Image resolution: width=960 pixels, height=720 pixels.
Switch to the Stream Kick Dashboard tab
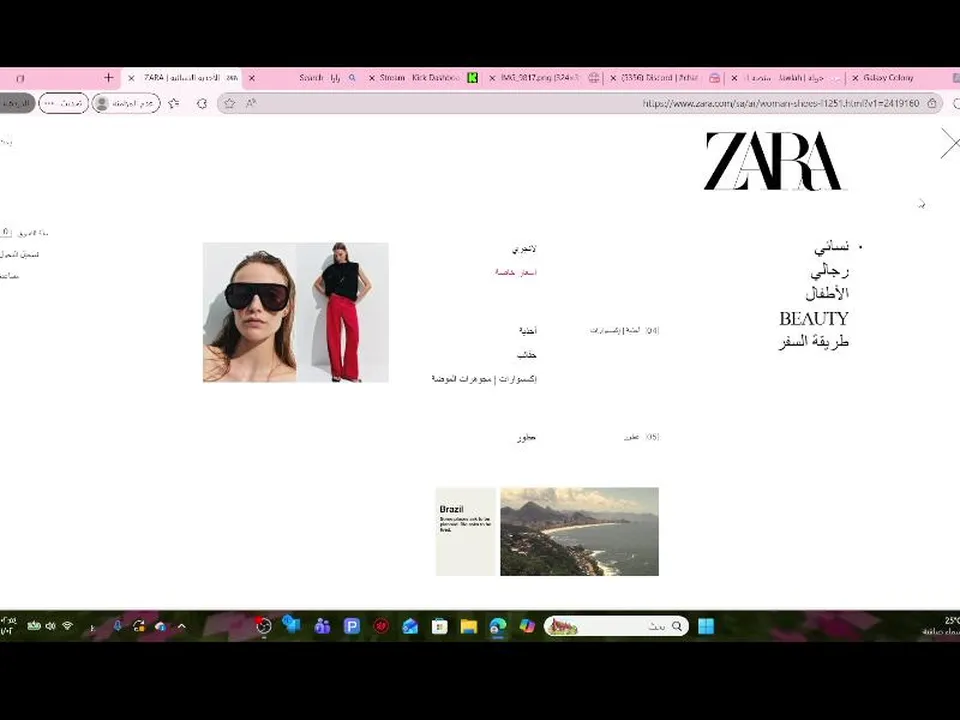pos(420,78)
